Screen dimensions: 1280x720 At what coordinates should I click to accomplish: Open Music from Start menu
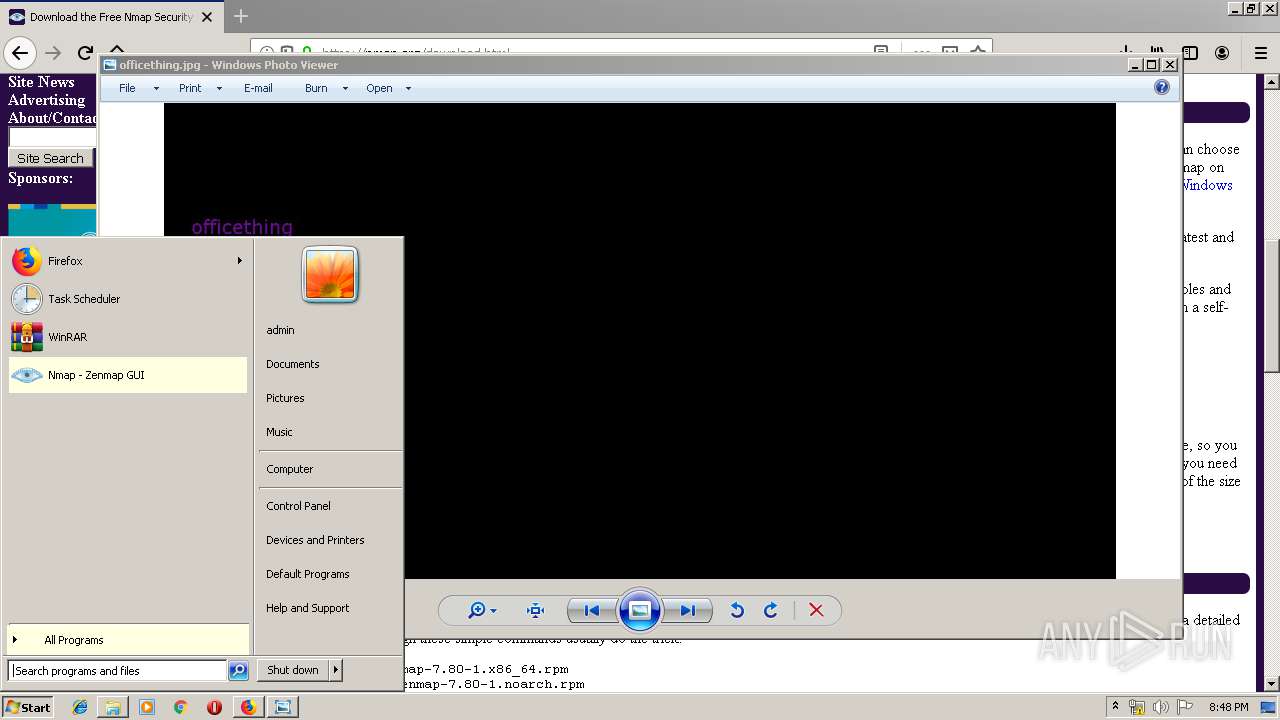tap(279, 432)
